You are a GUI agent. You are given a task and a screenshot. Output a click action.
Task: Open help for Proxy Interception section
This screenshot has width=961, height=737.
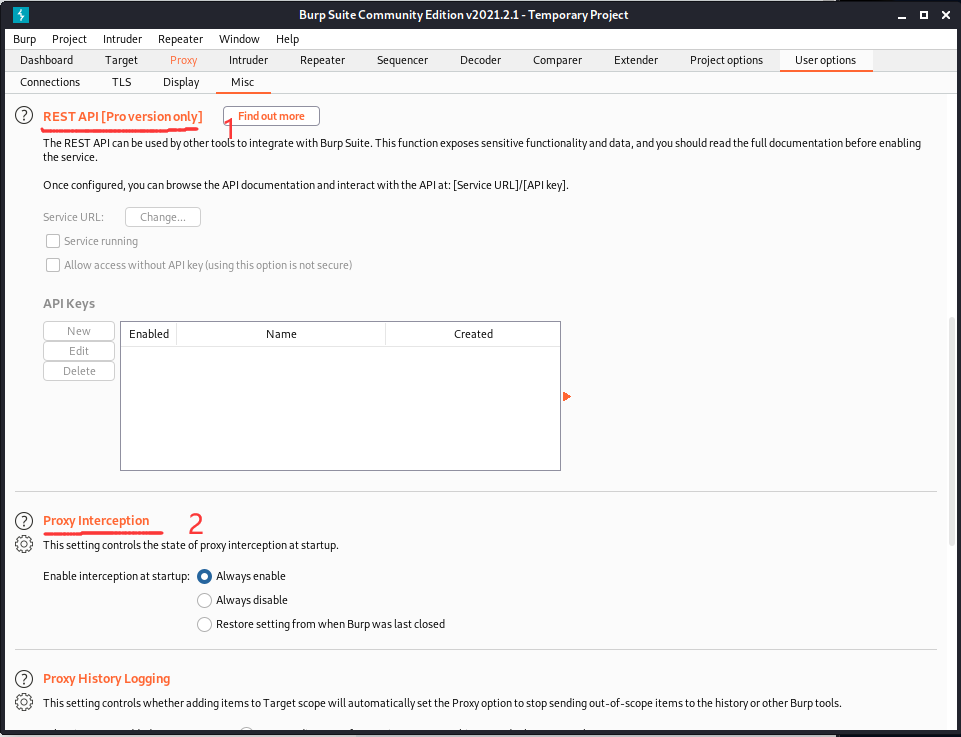pos(24,521)
